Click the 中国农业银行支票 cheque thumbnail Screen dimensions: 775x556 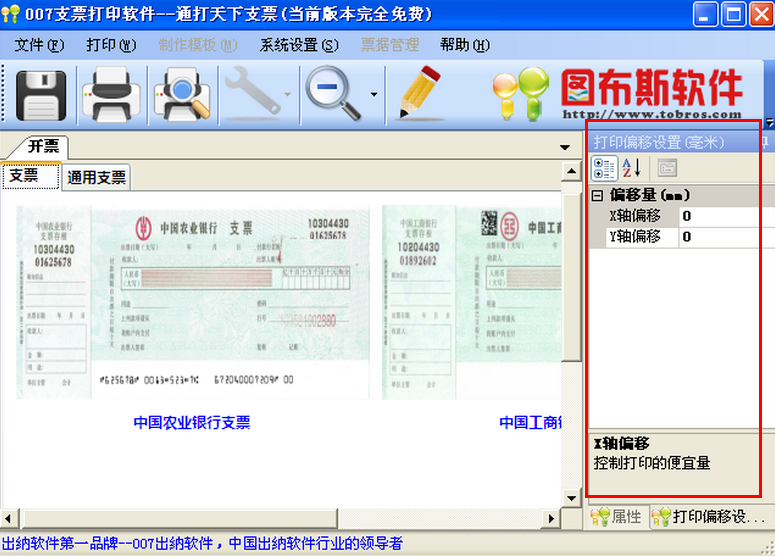pos(193,302)
